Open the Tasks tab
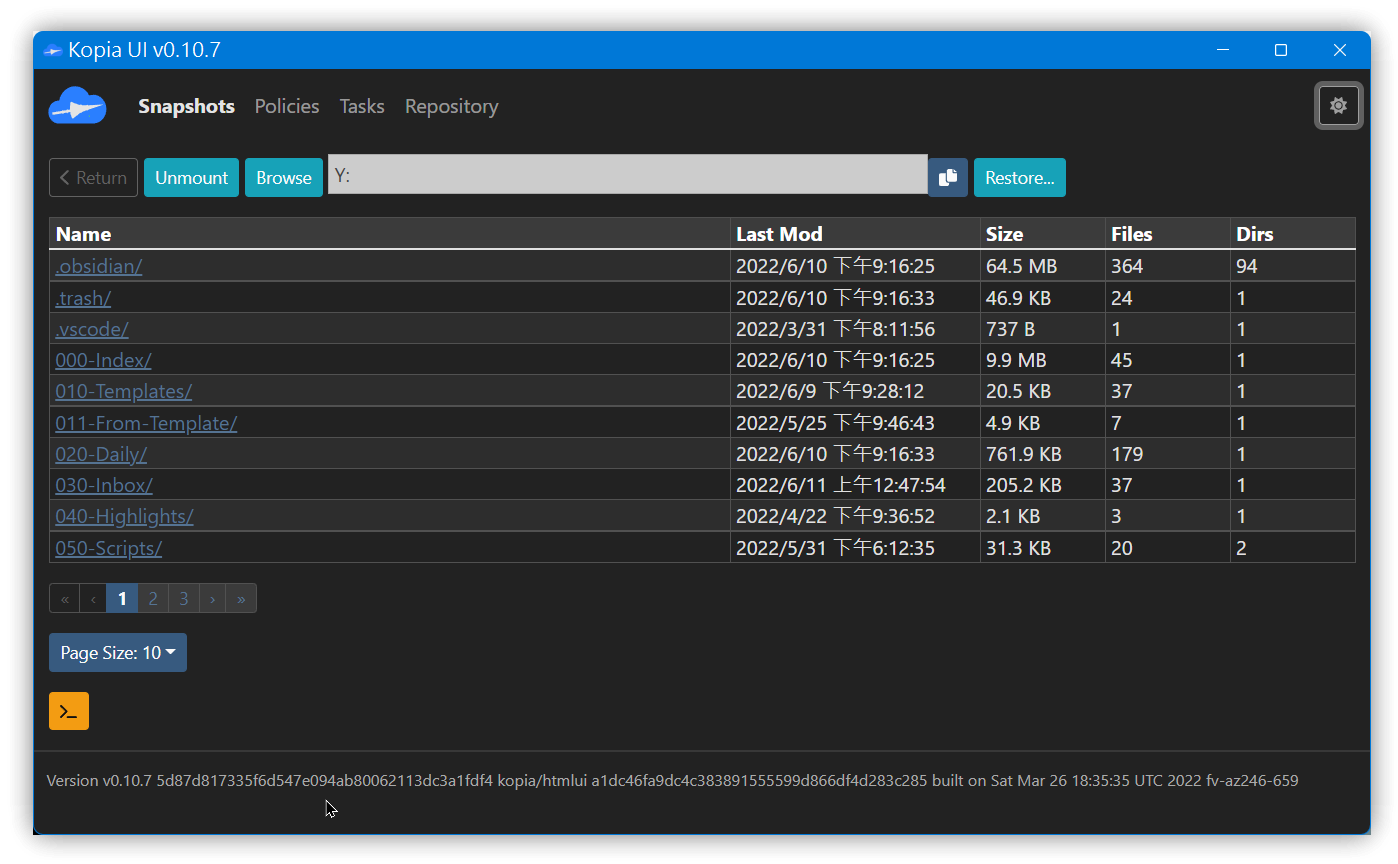This screenshot has height=864, width=1398. point(362,106)
